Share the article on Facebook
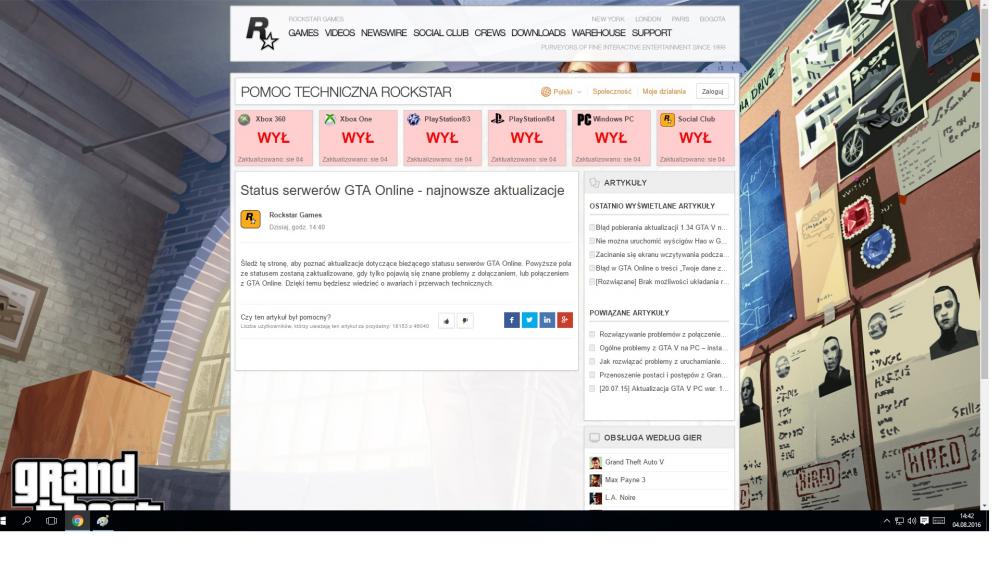This screenshot has width=1000, height=563. click(x=512, y=320)
